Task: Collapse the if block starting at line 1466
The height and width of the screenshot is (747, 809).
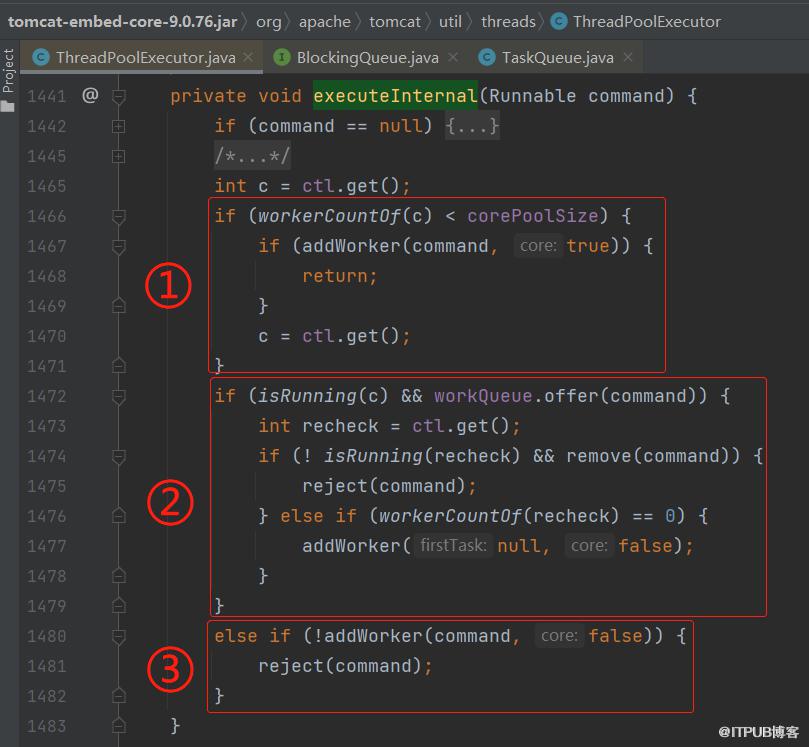Action: [x=119, y=216]
